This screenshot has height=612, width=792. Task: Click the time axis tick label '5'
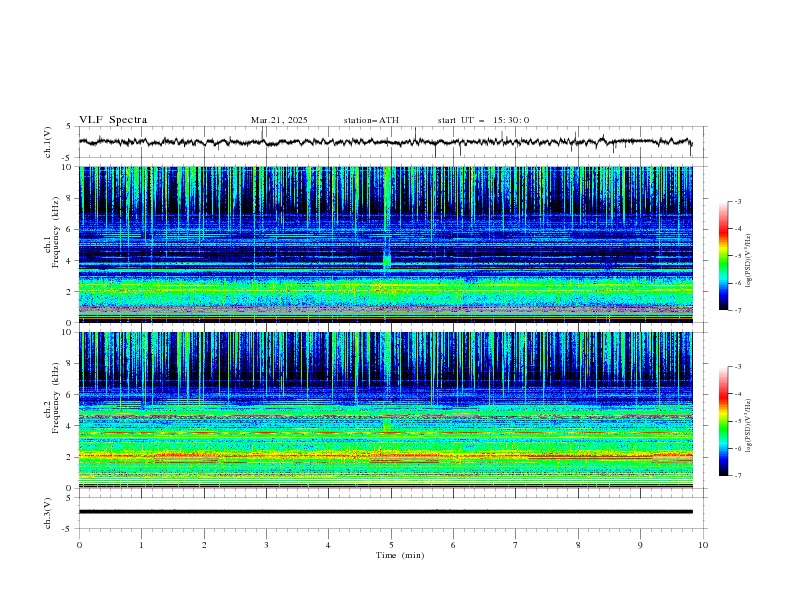coord(391,545)
